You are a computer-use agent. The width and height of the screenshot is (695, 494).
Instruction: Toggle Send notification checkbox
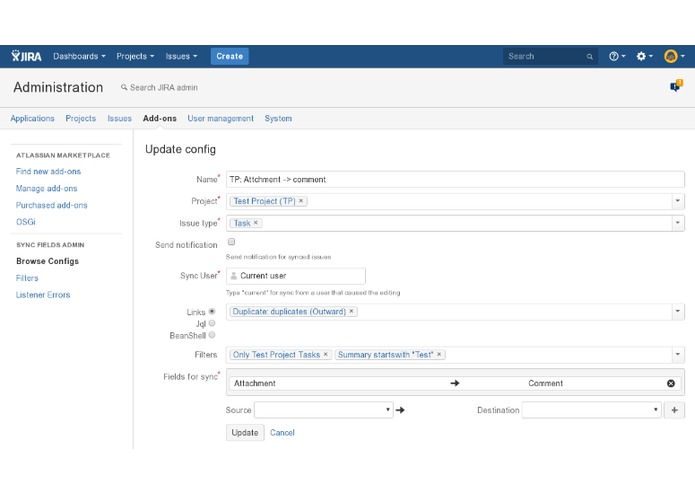pyautogui.click(x=231, y=241)
